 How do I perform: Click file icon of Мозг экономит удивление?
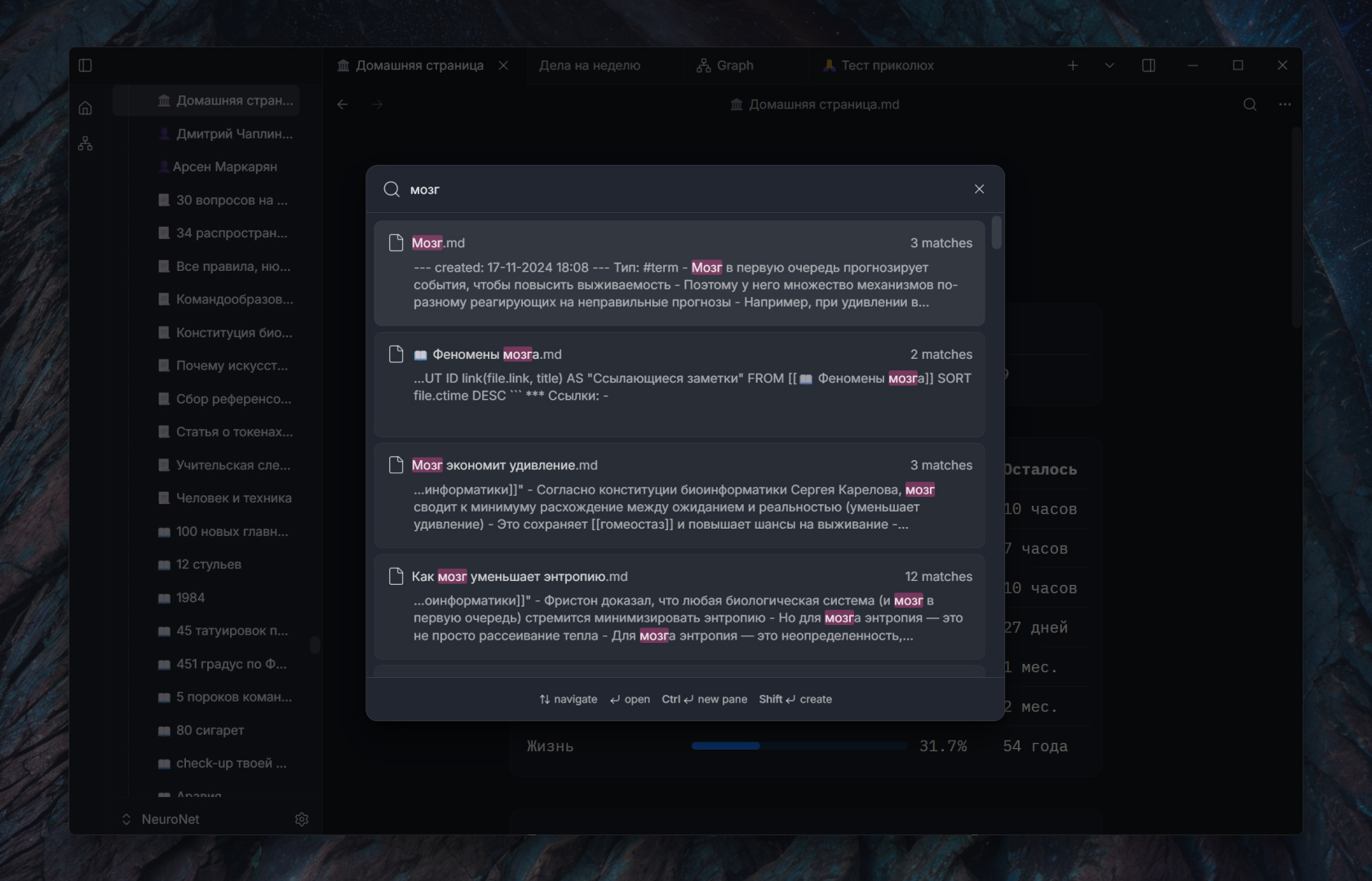click(396, 465)
